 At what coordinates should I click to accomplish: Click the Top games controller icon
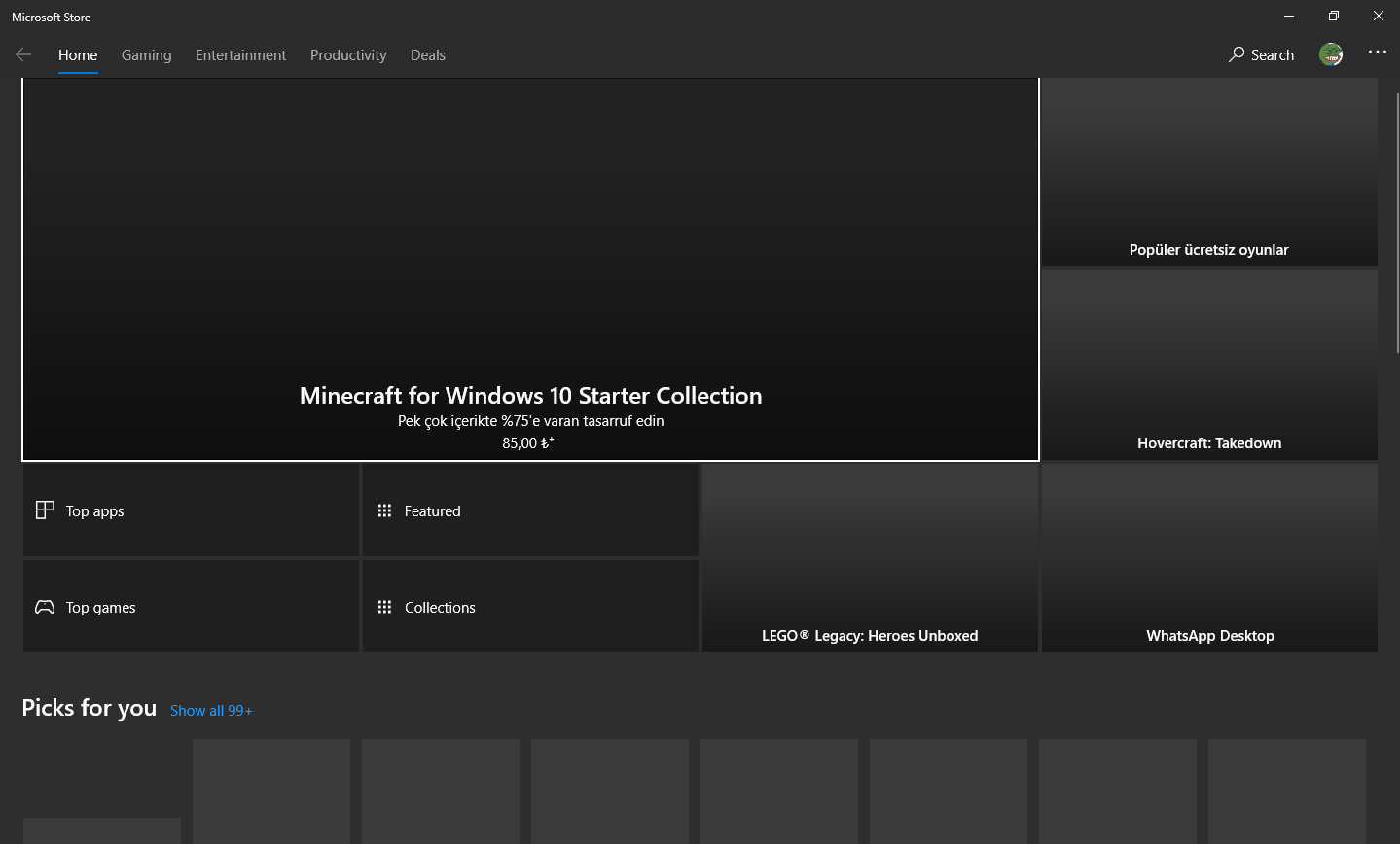click(x=45, y=607)
